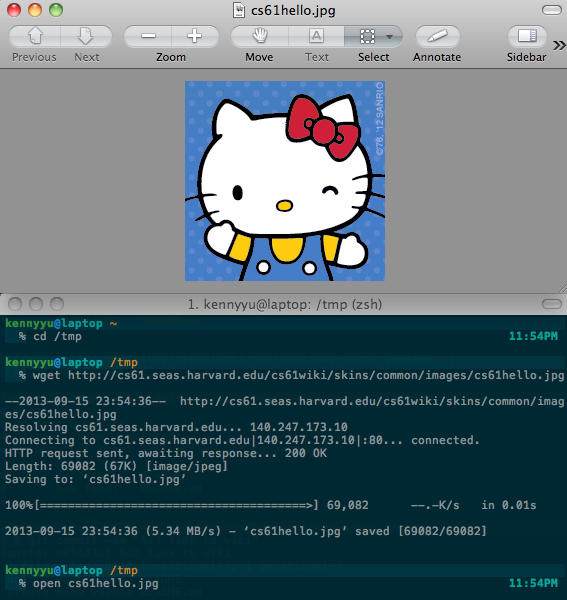Show more toolbar items chevron
567x600 pixels.
pos(559,46)
